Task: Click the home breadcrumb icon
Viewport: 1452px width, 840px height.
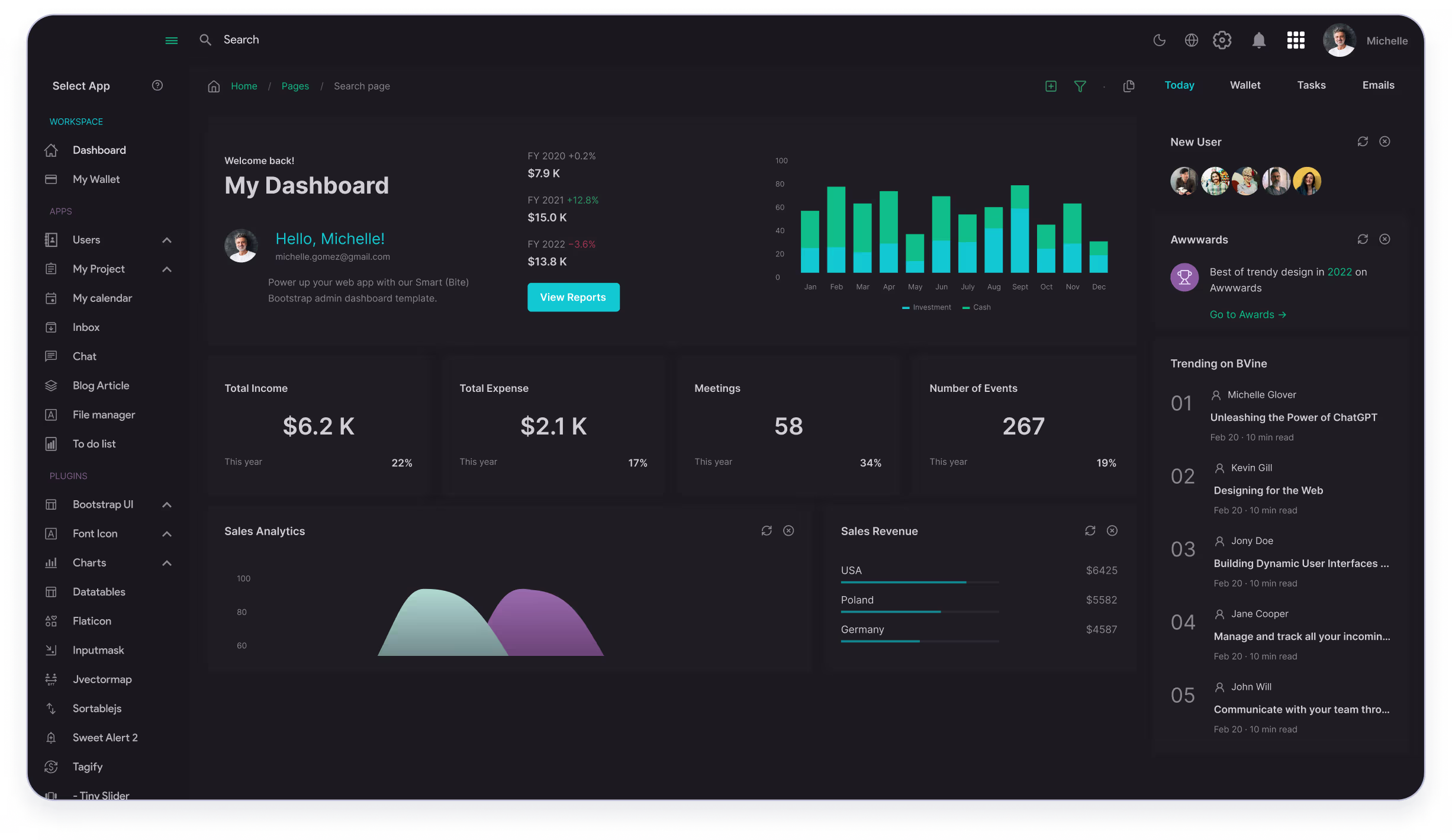Action: [x=214, y=86]
